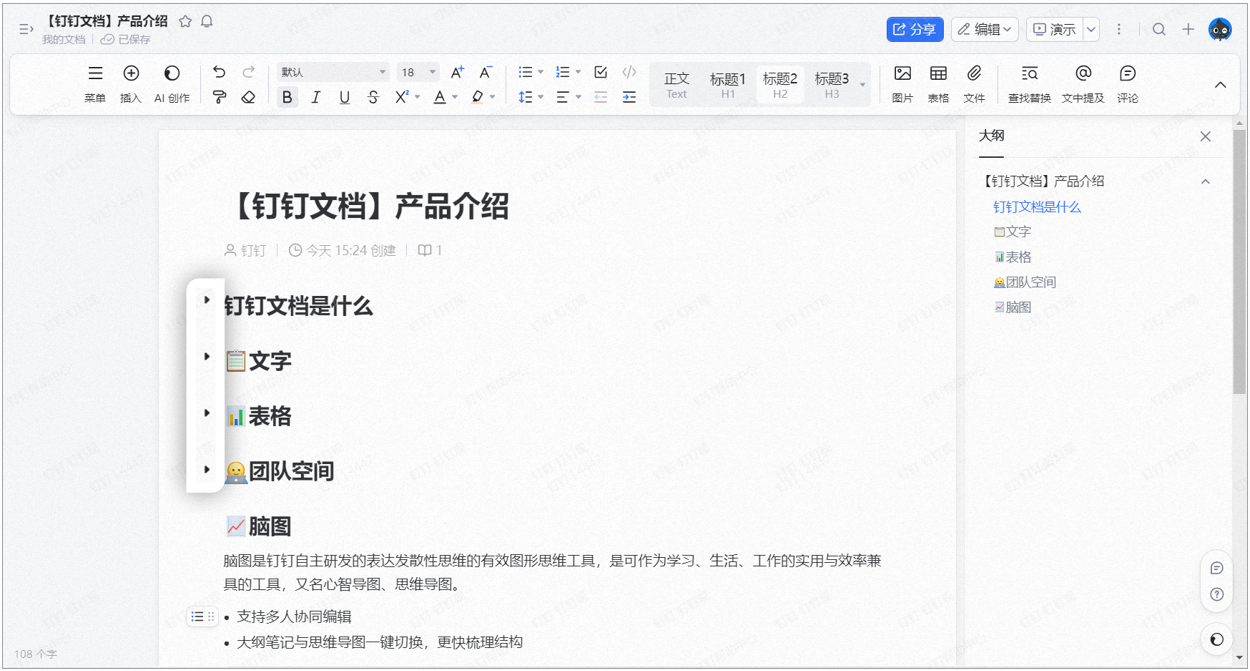Open the search magnifier in top bar
The width and height of the screenshot is (1250, 671).
[x=1159, y=29]
